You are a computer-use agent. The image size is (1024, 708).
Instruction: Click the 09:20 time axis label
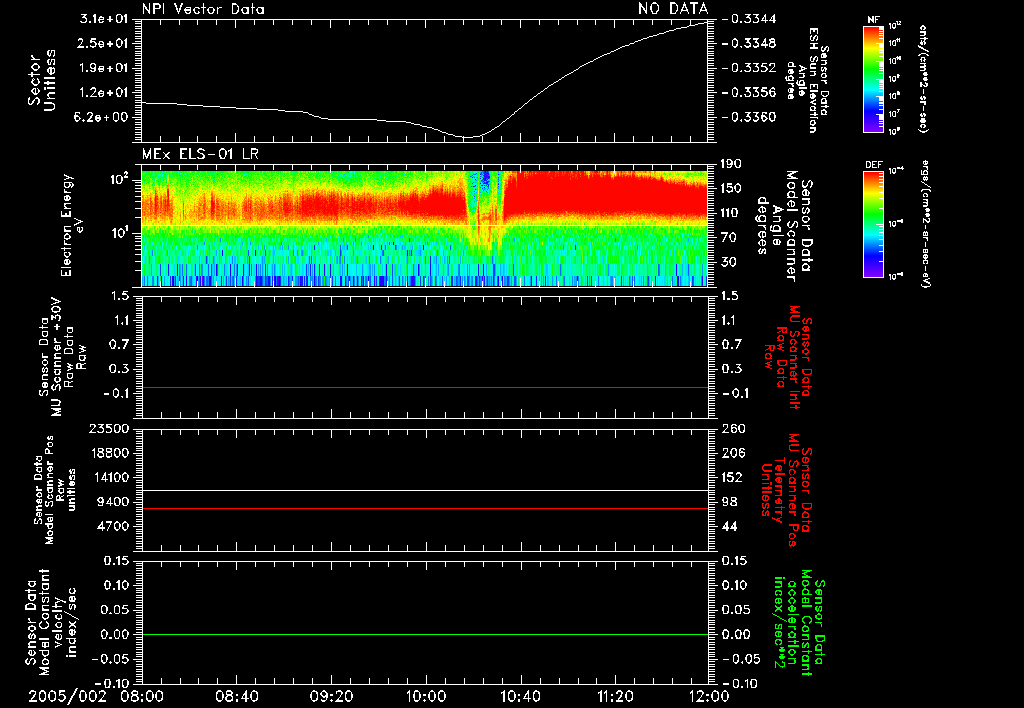(x=332, y=696)
